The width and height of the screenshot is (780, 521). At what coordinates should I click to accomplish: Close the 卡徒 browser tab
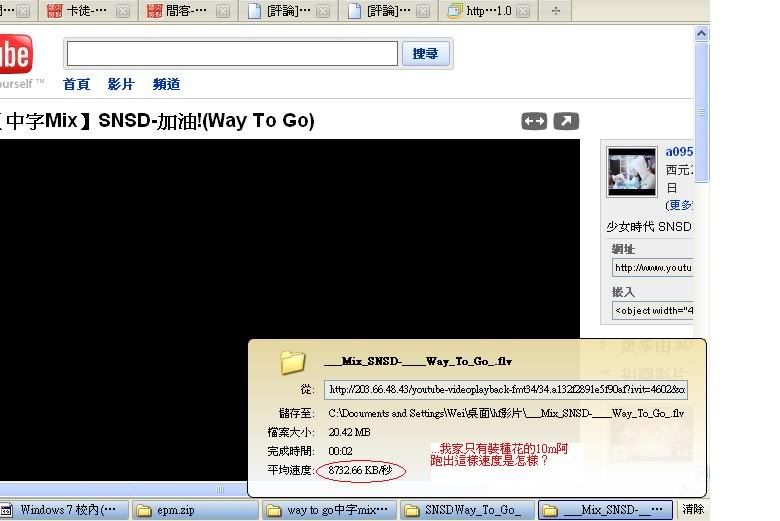pos(122,11)
